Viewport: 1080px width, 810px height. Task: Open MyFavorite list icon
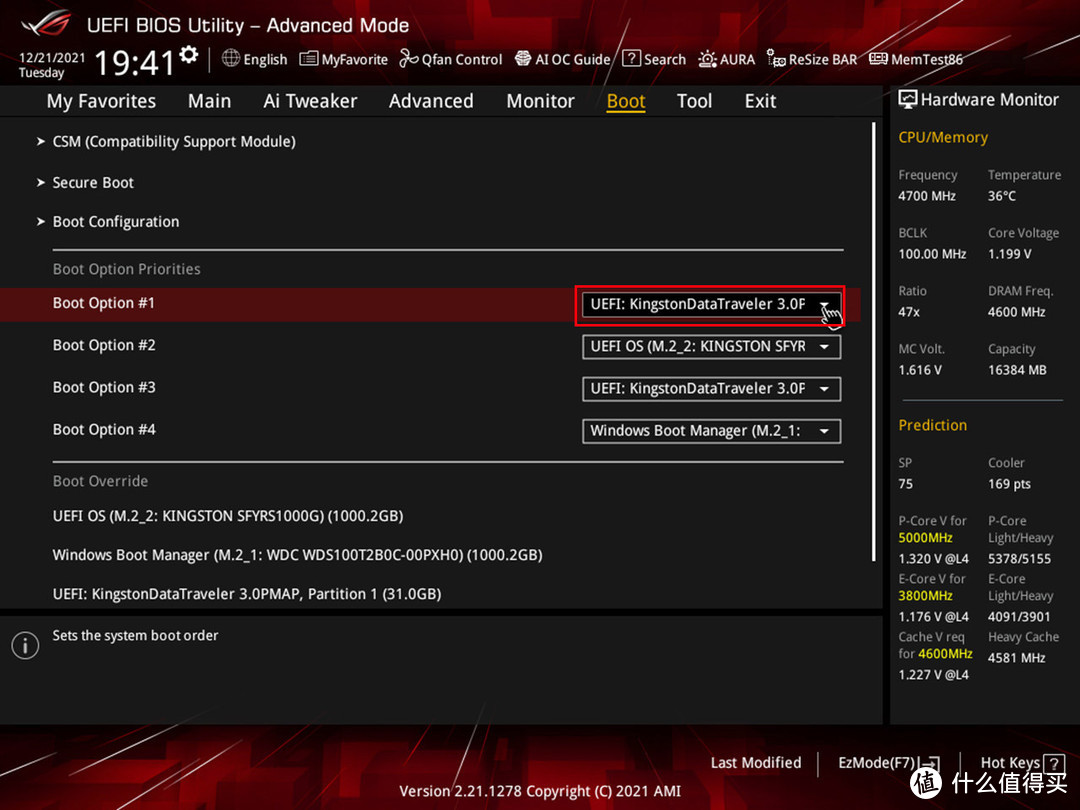coord(309,59)
